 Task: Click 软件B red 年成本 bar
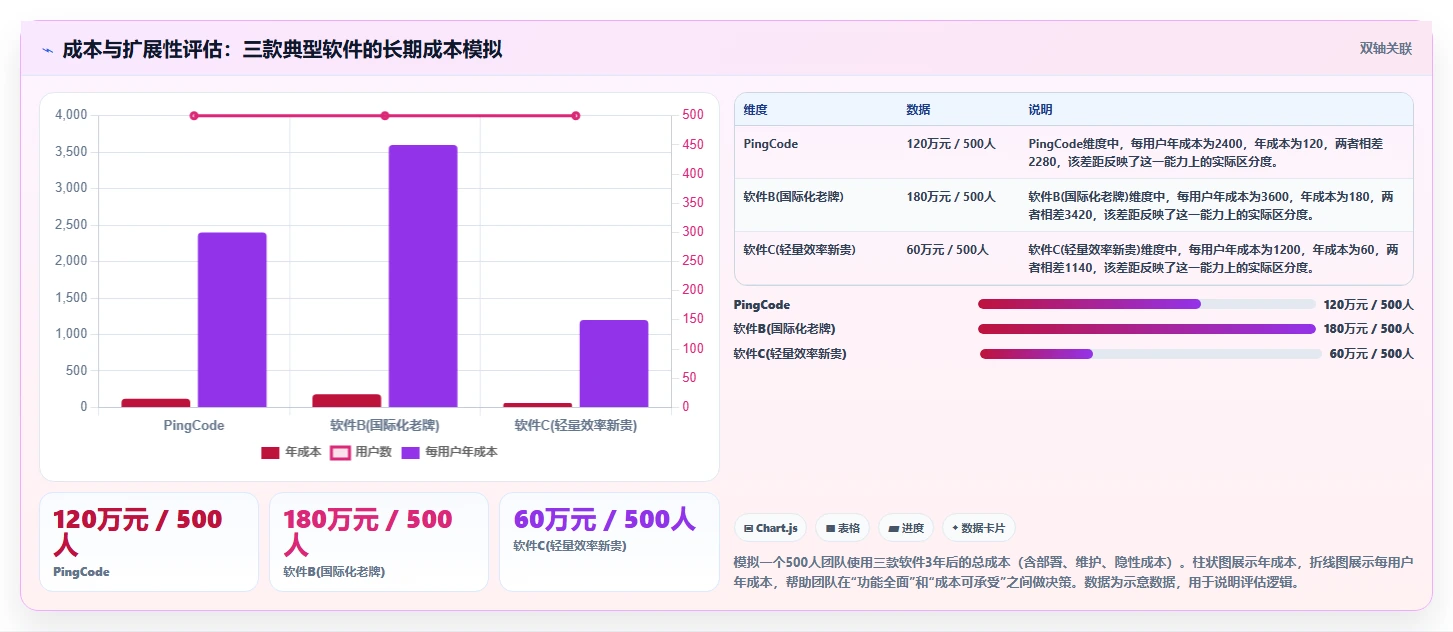click(347, 400)
